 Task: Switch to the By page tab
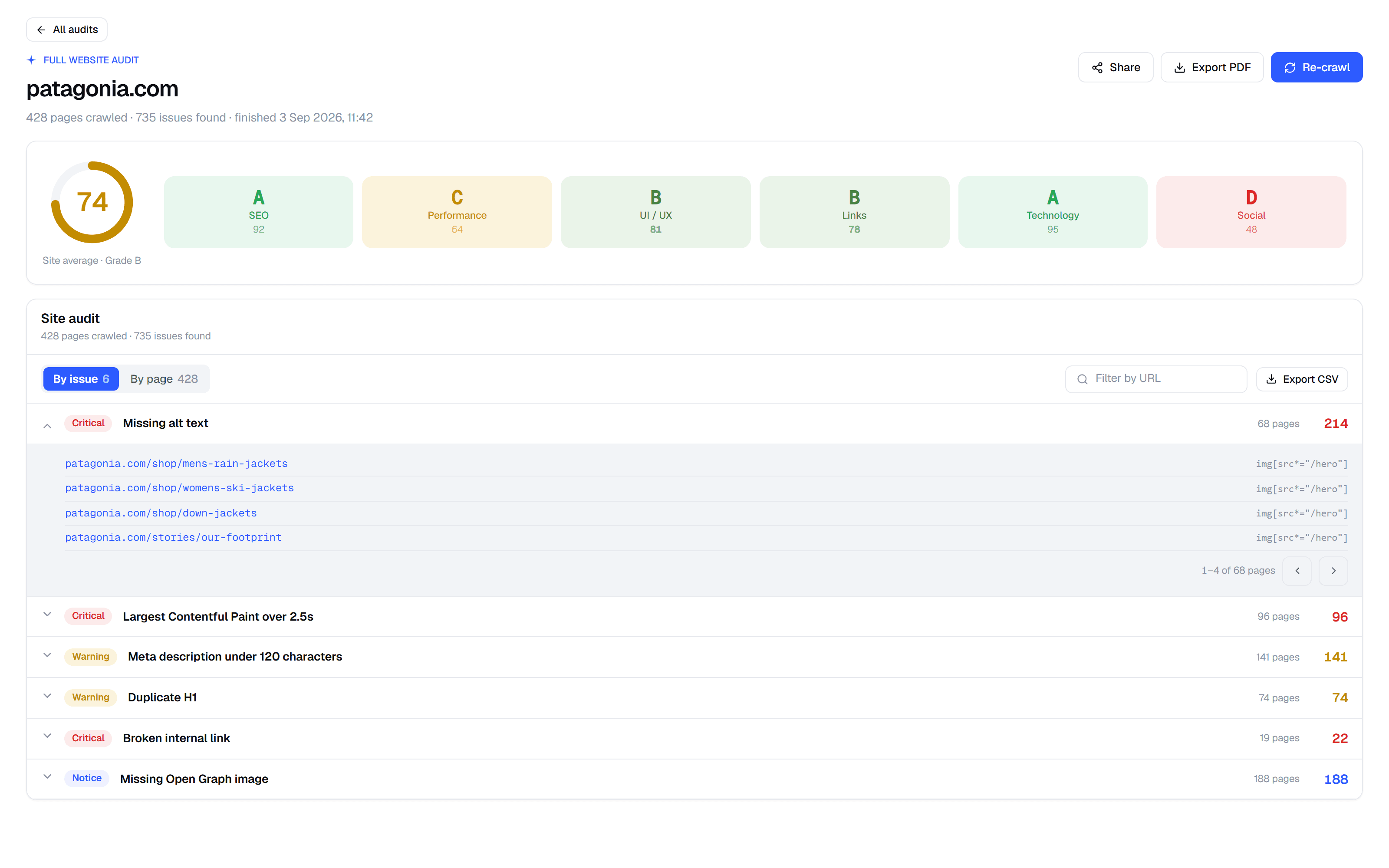point(164,379)
